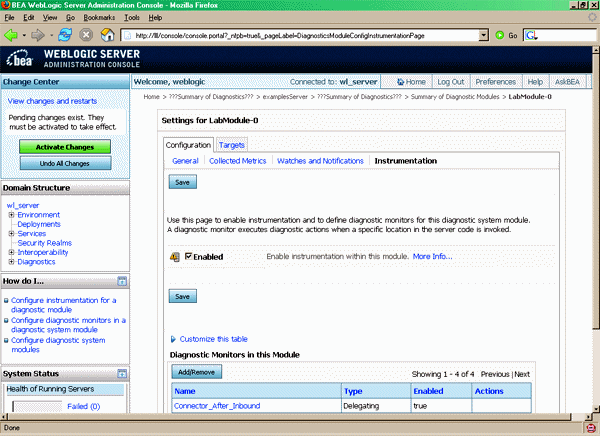Click the Firefox throbber icon
The height and width of the screenshot is (436, 600).
click(x=592, y=17)
